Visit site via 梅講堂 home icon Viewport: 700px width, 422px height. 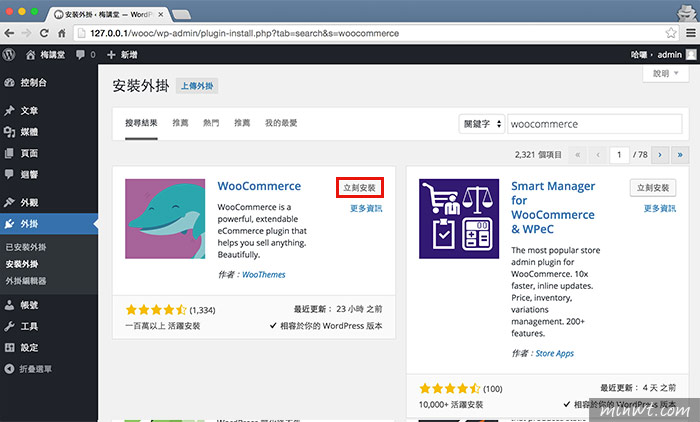pyautogui.click(x=46, y=54)
